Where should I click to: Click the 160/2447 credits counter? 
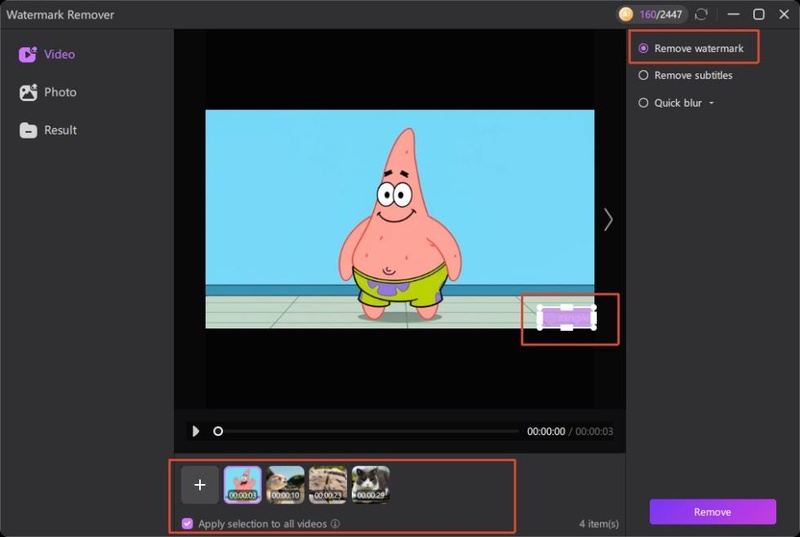coord(661,15)
